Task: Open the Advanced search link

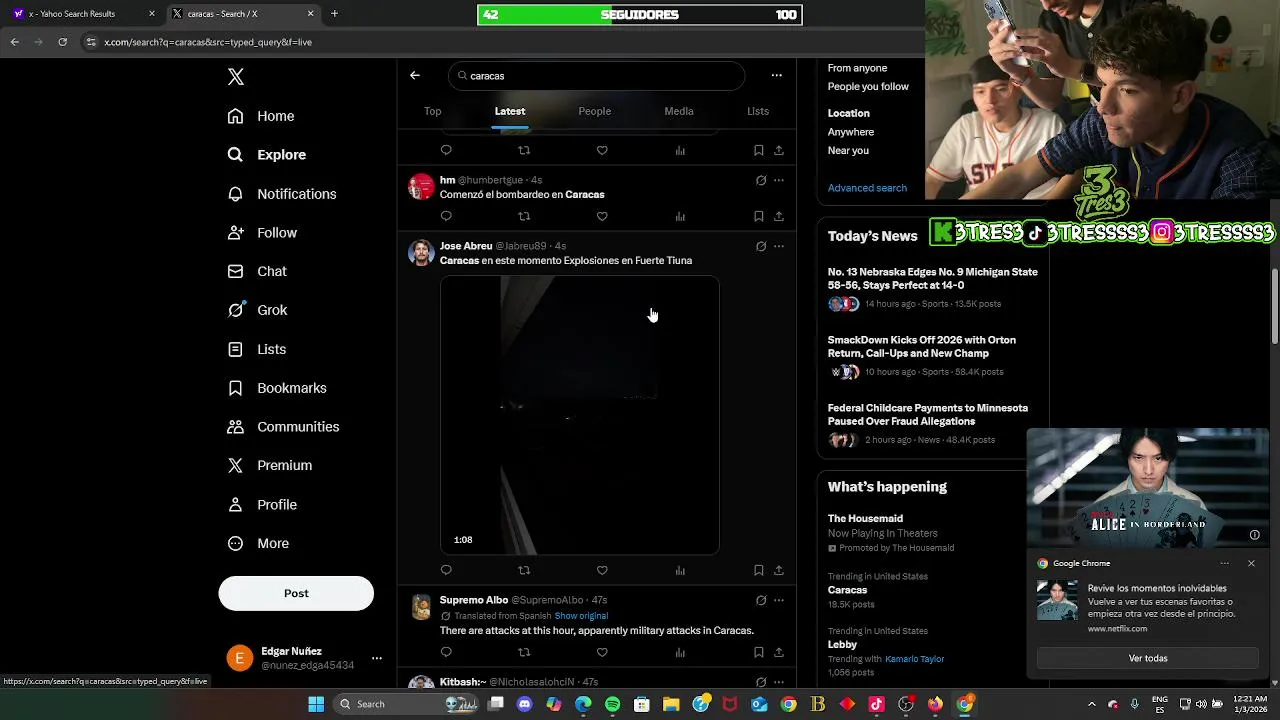Action: pyautogui.click(x=867, y=188)
